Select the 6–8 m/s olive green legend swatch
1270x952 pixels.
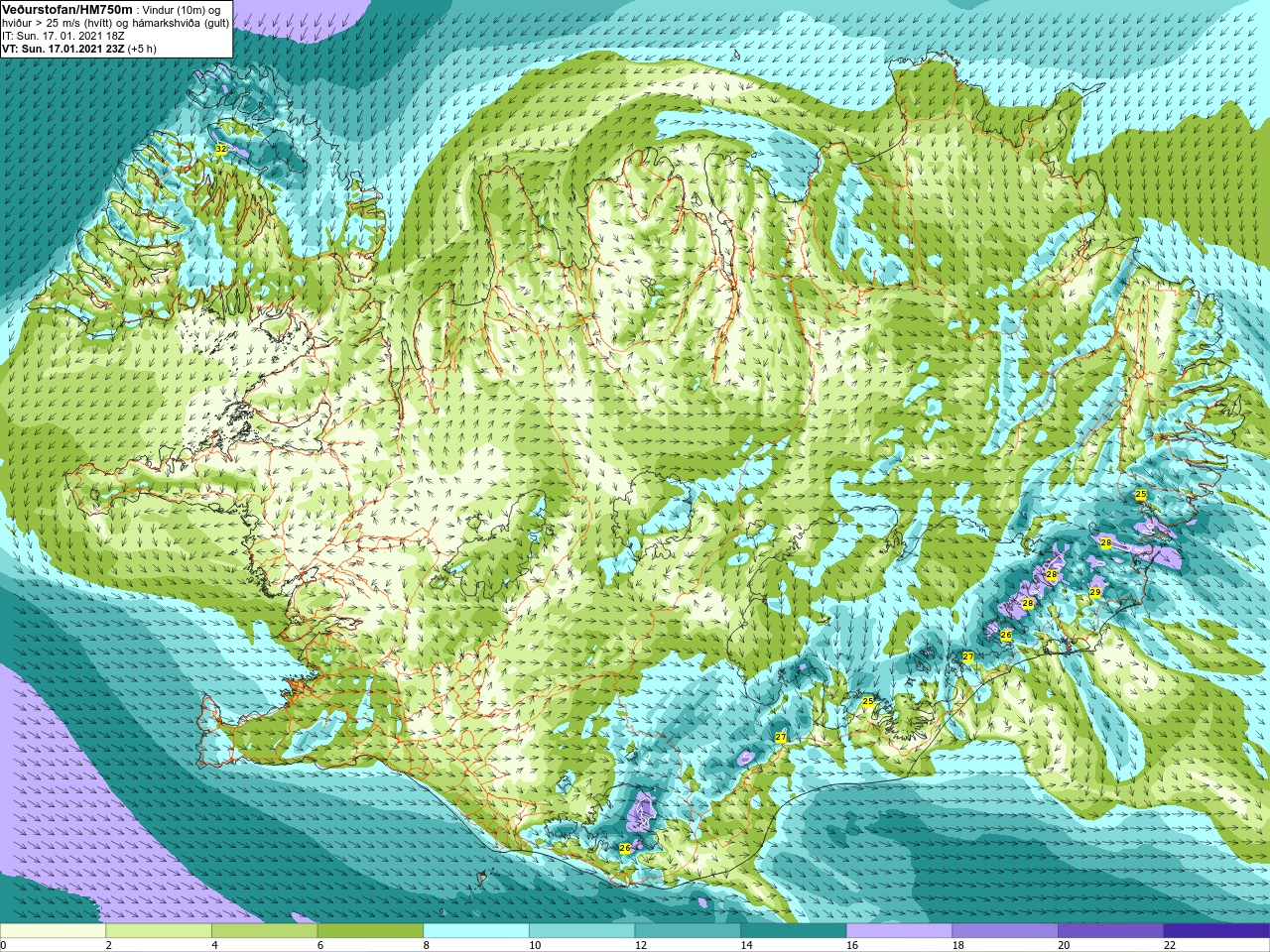coord(370,931)
